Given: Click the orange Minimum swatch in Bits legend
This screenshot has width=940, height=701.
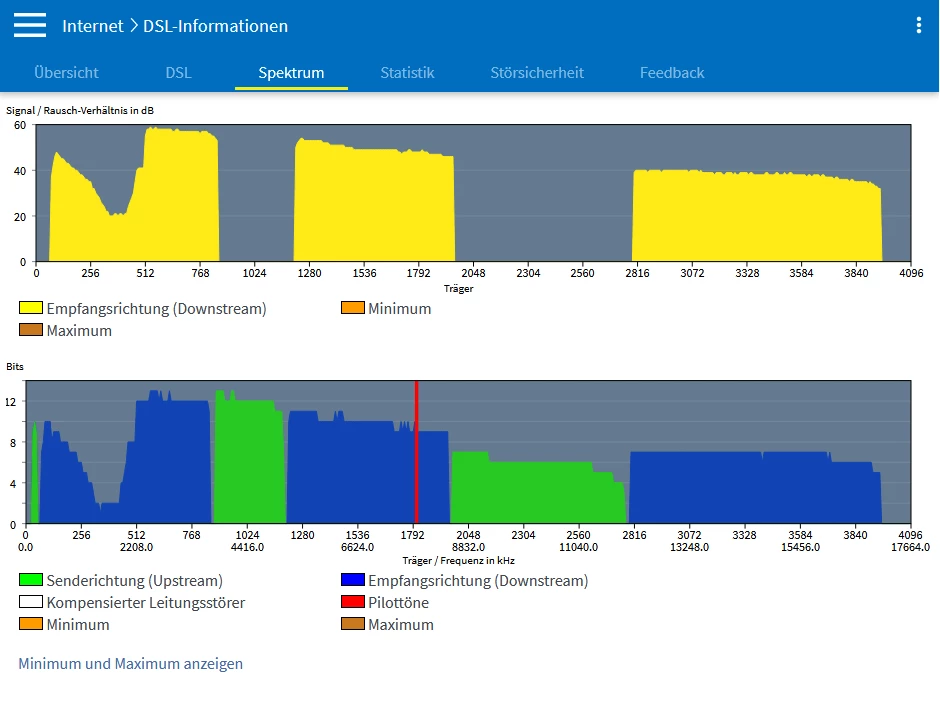Looking at the screenshot, I should [31, 624].
